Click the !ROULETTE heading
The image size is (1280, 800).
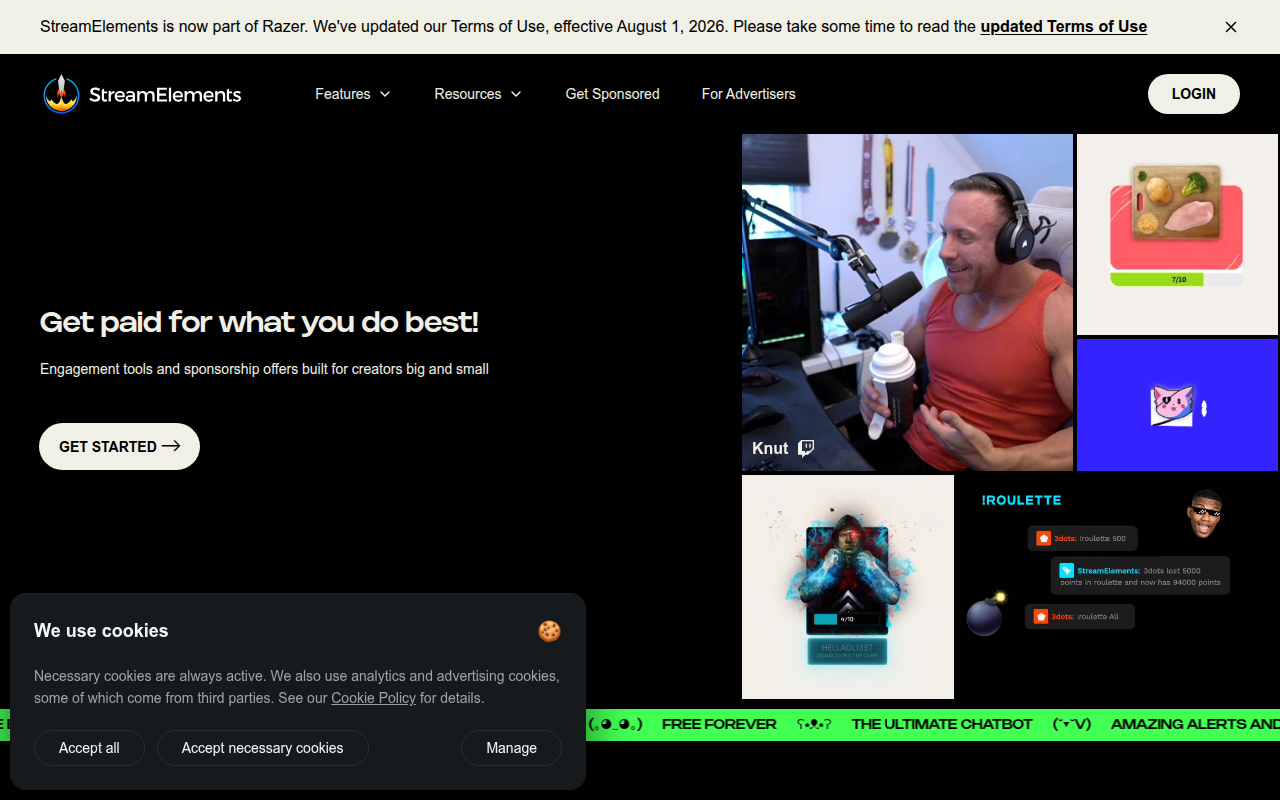coord(1021,500)
